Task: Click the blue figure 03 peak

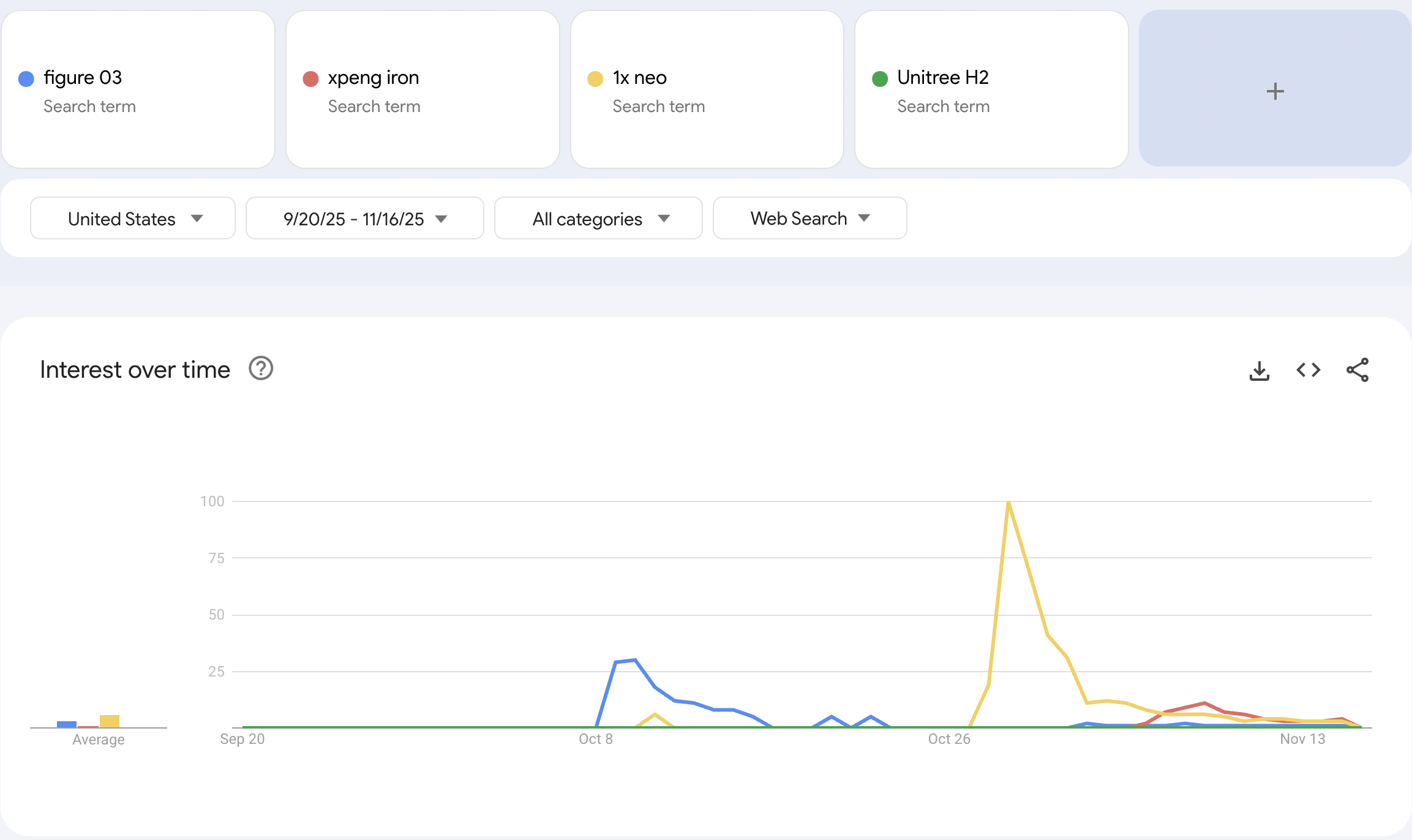Action: (x=635, y=660)
